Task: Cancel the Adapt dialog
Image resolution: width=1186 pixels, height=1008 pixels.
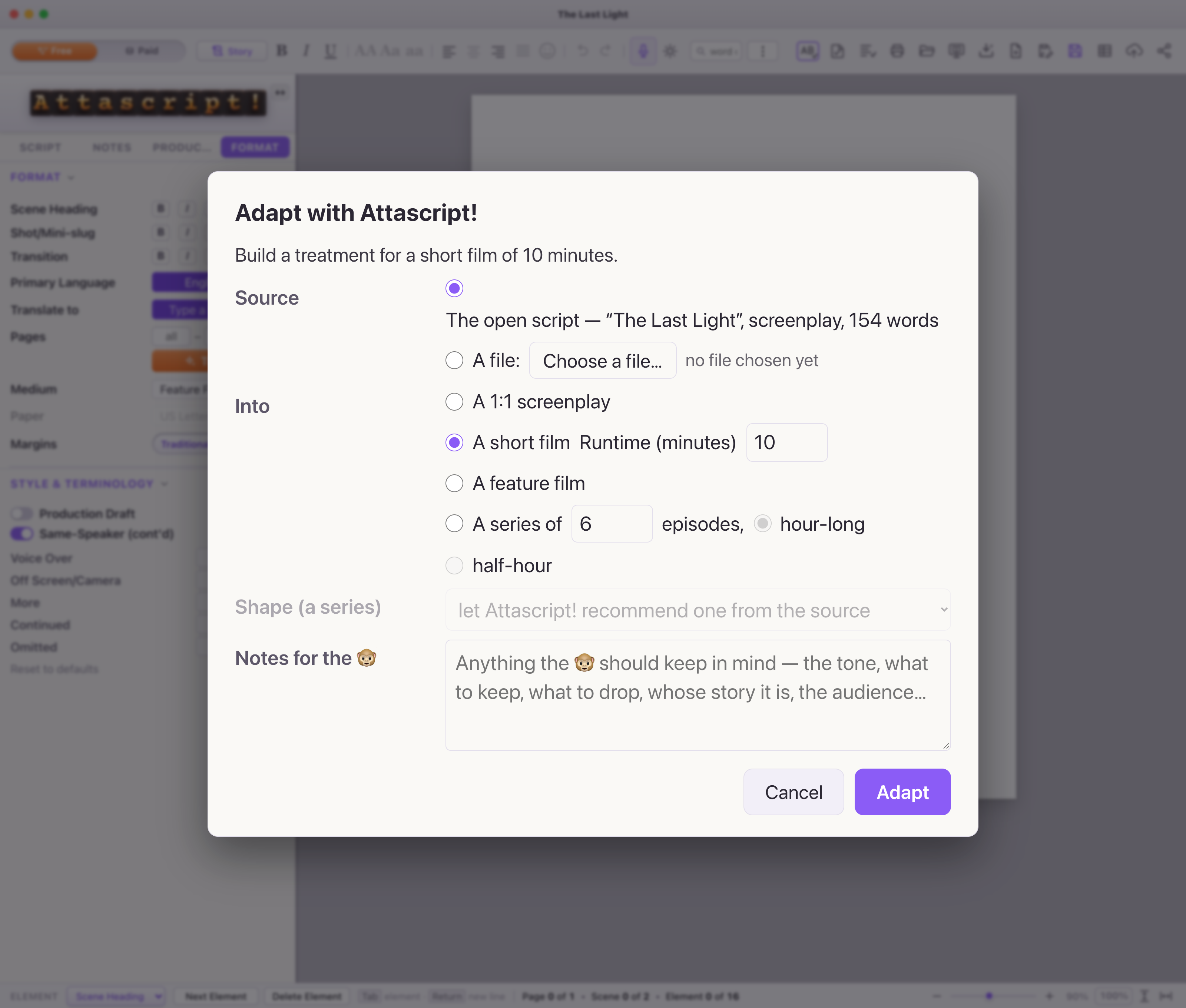Action: [x=794, y=792]
